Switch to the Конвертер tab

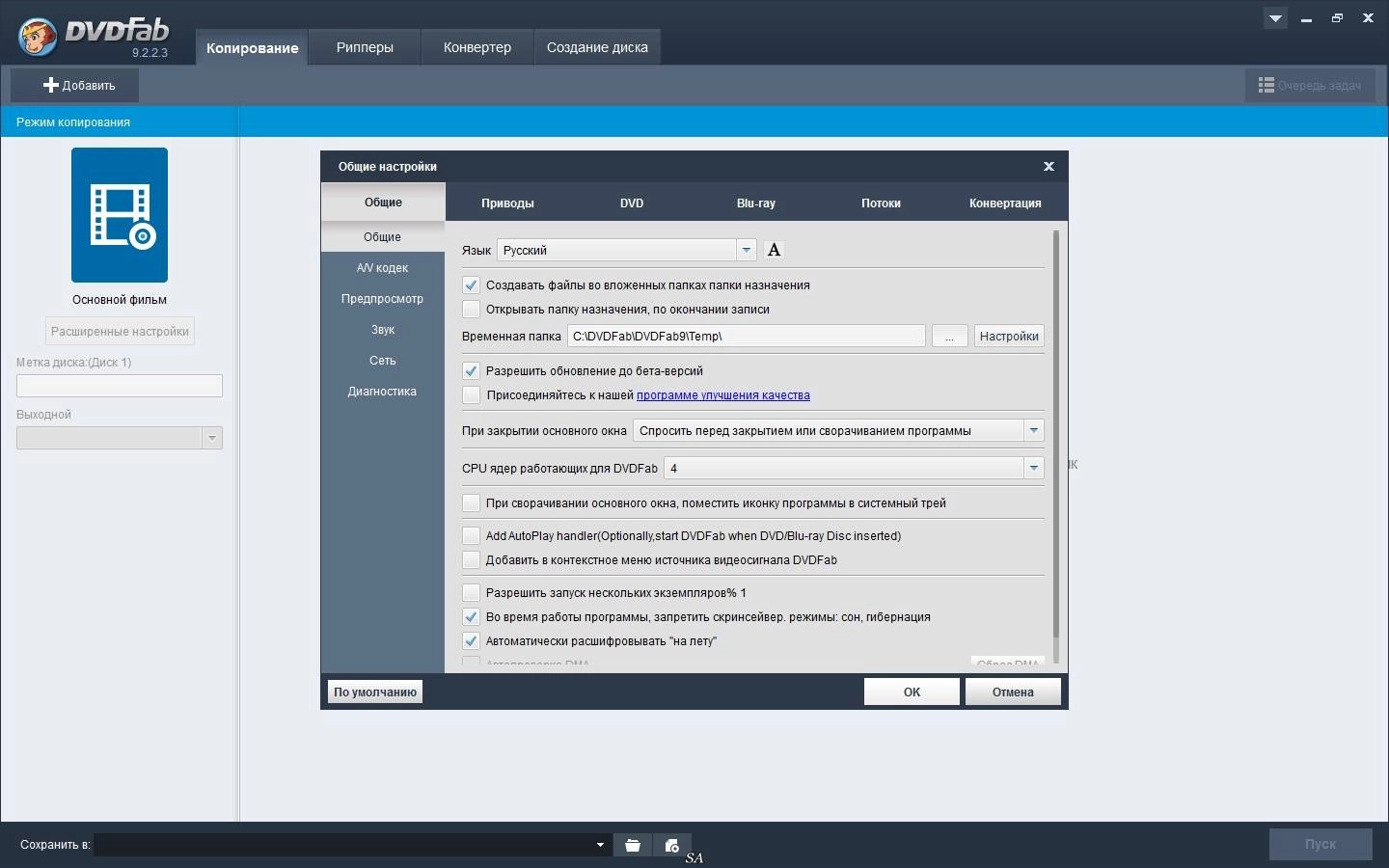(x=477, y=47)
